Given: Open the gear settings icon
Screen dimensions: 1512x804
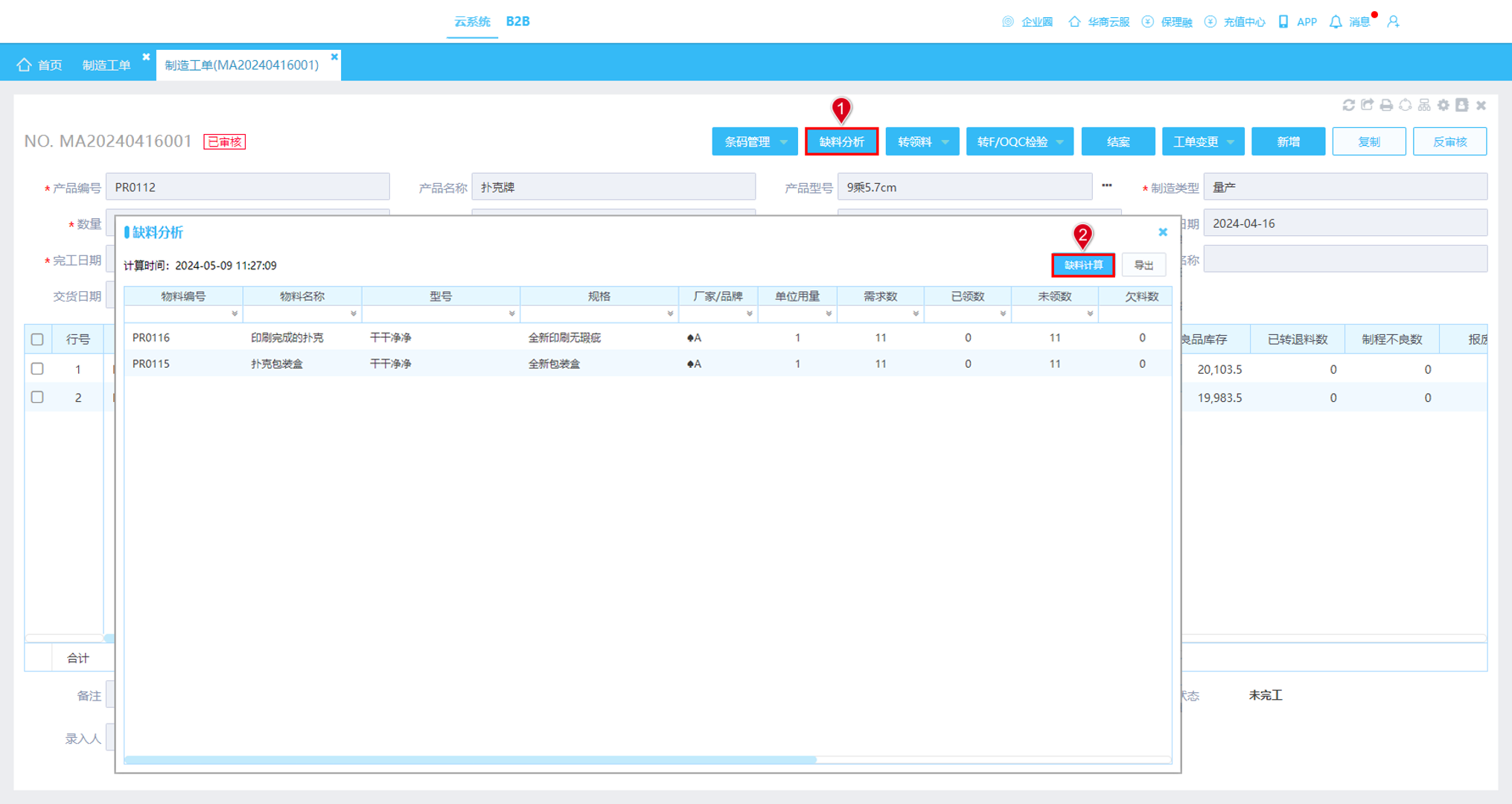Looking at the screenshot, I should 1444,105.
